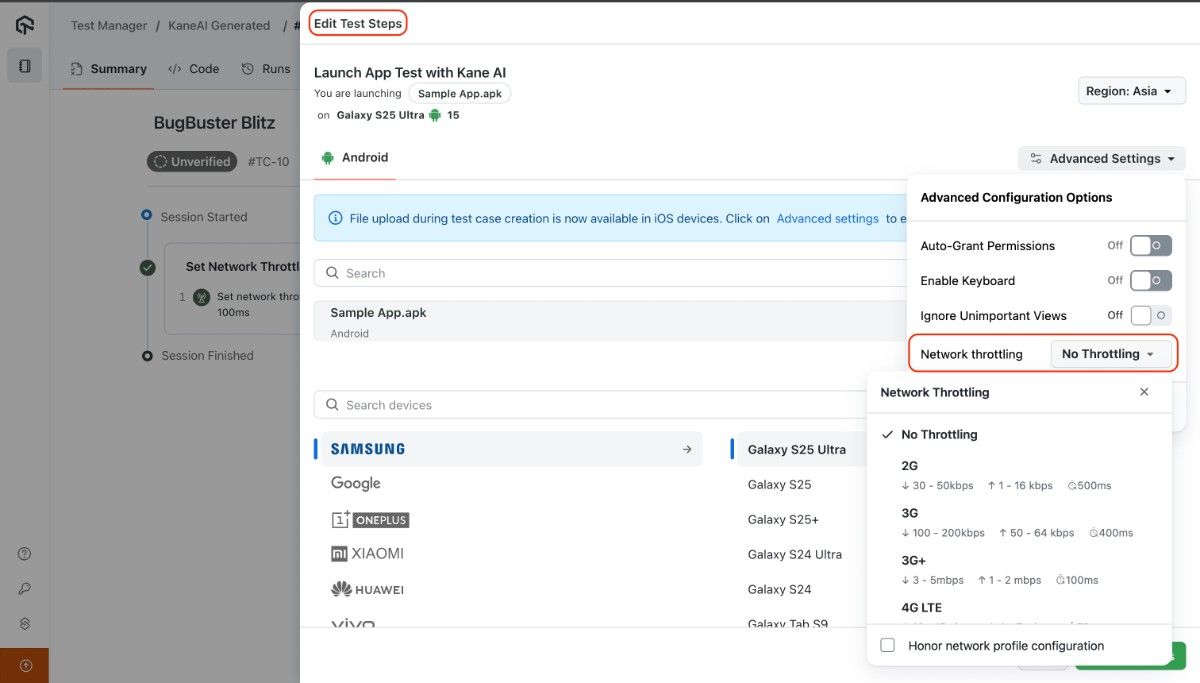
Task: Select Sample App.apk from app list
Action: click(x=610, y=321)
